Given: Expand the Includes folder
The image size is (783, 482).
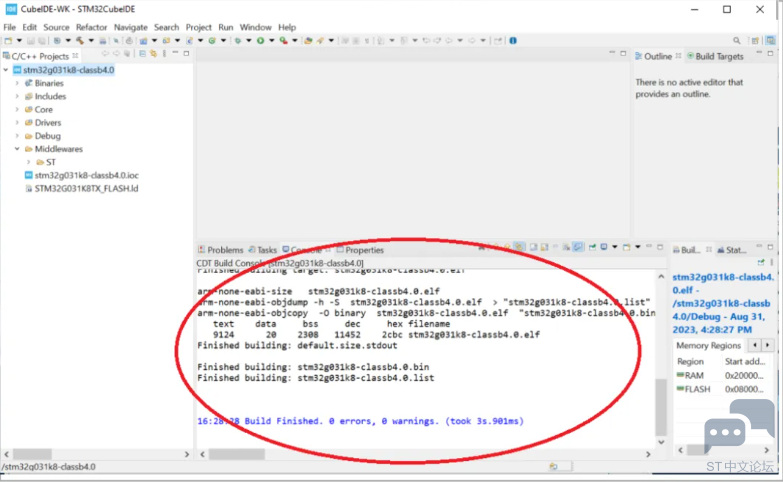Looking at the screenshot, I should tap(17, 96).
